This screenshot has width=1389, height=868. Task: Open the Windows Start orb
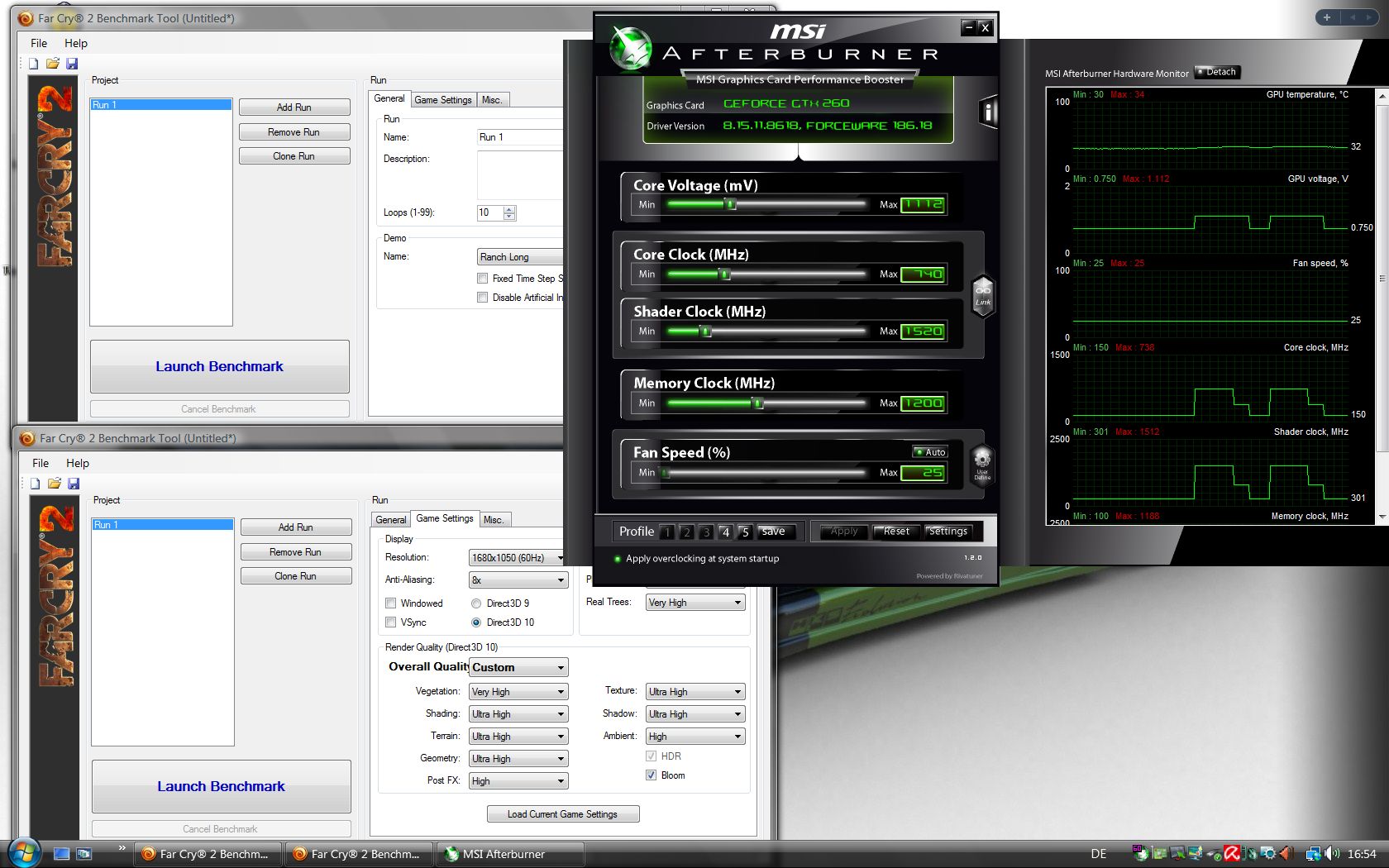[23, 853]
